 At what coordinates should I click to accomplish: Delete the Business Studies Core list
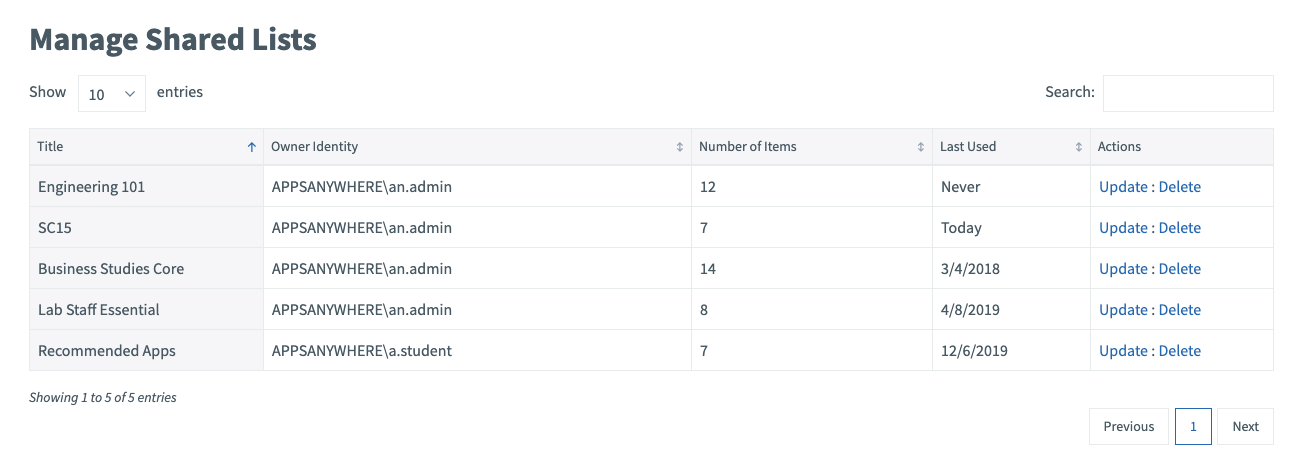(1180, 269)
